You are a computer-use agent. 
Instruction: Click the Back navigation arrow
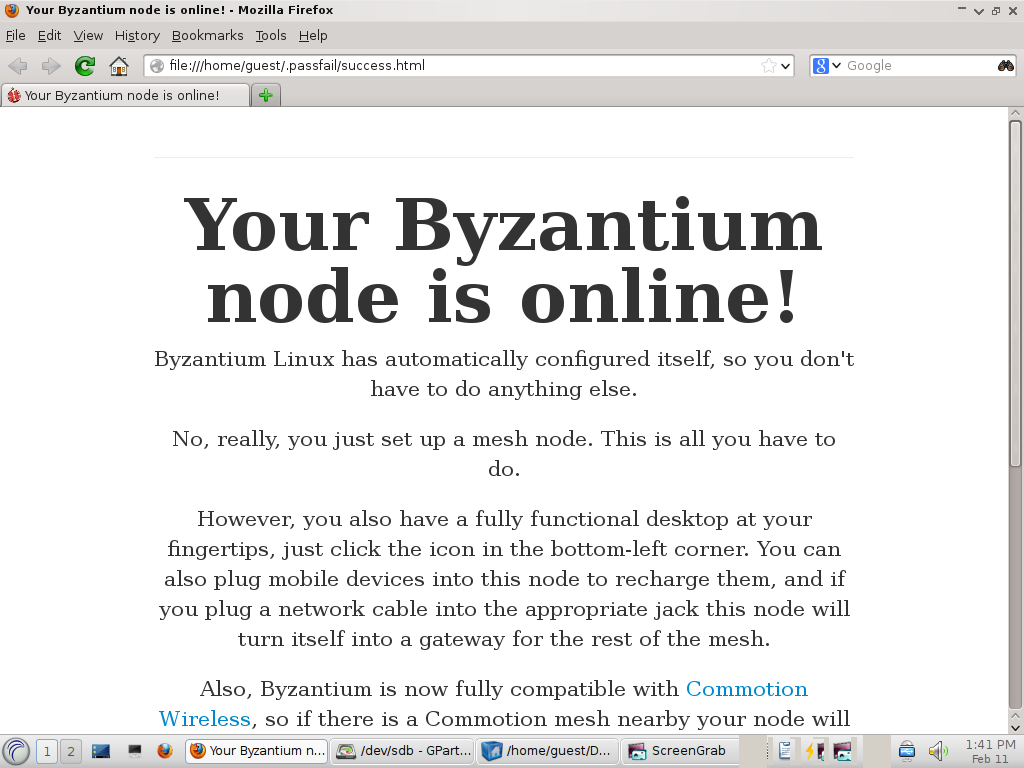[18, 65]
